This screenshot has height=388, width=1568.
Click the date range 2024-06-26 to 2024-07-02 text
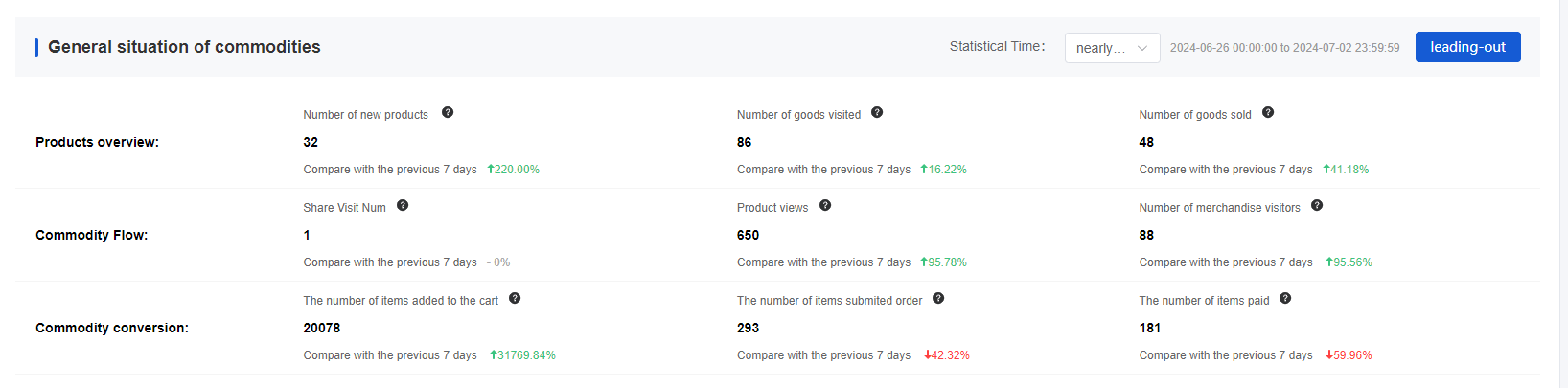(x=1284, y=48)
